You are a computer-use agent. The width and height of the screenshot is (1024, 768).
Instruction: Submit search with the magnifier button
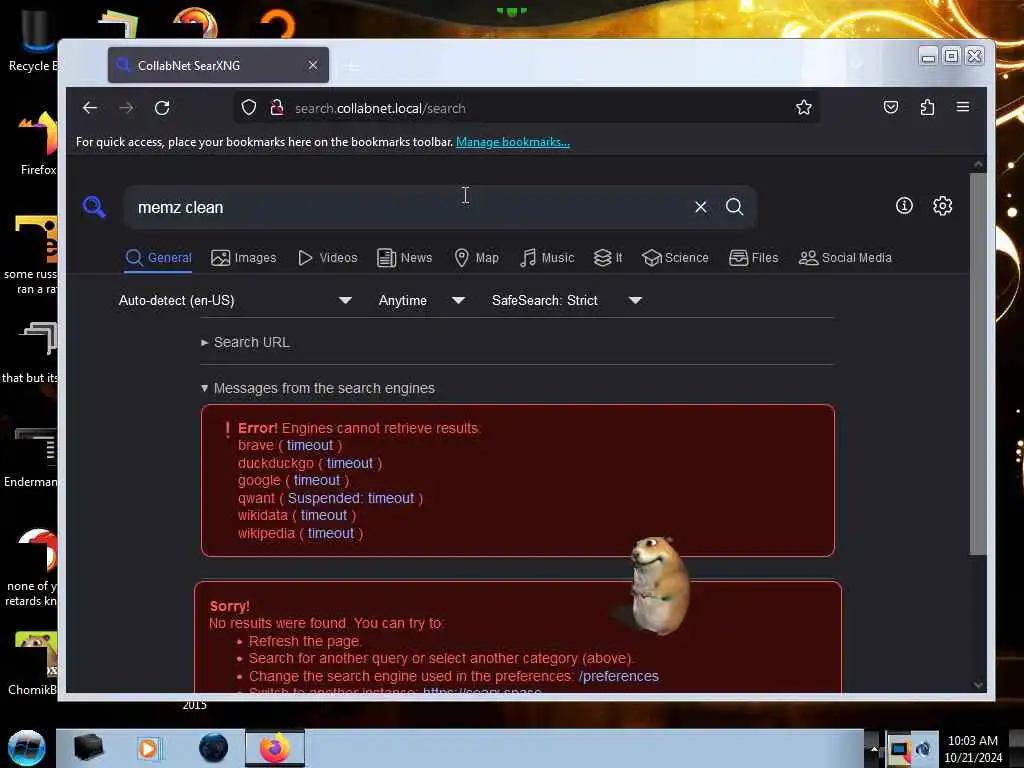[x=735, y=207]
